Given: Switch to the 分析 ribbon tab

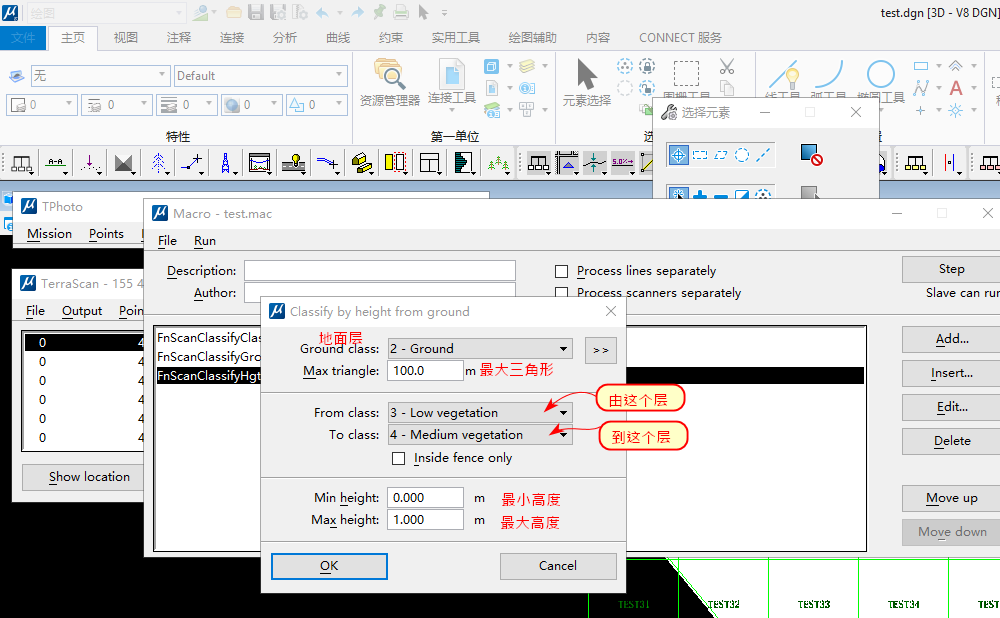Looking at the screenshot, I should (x=284, y=38).
